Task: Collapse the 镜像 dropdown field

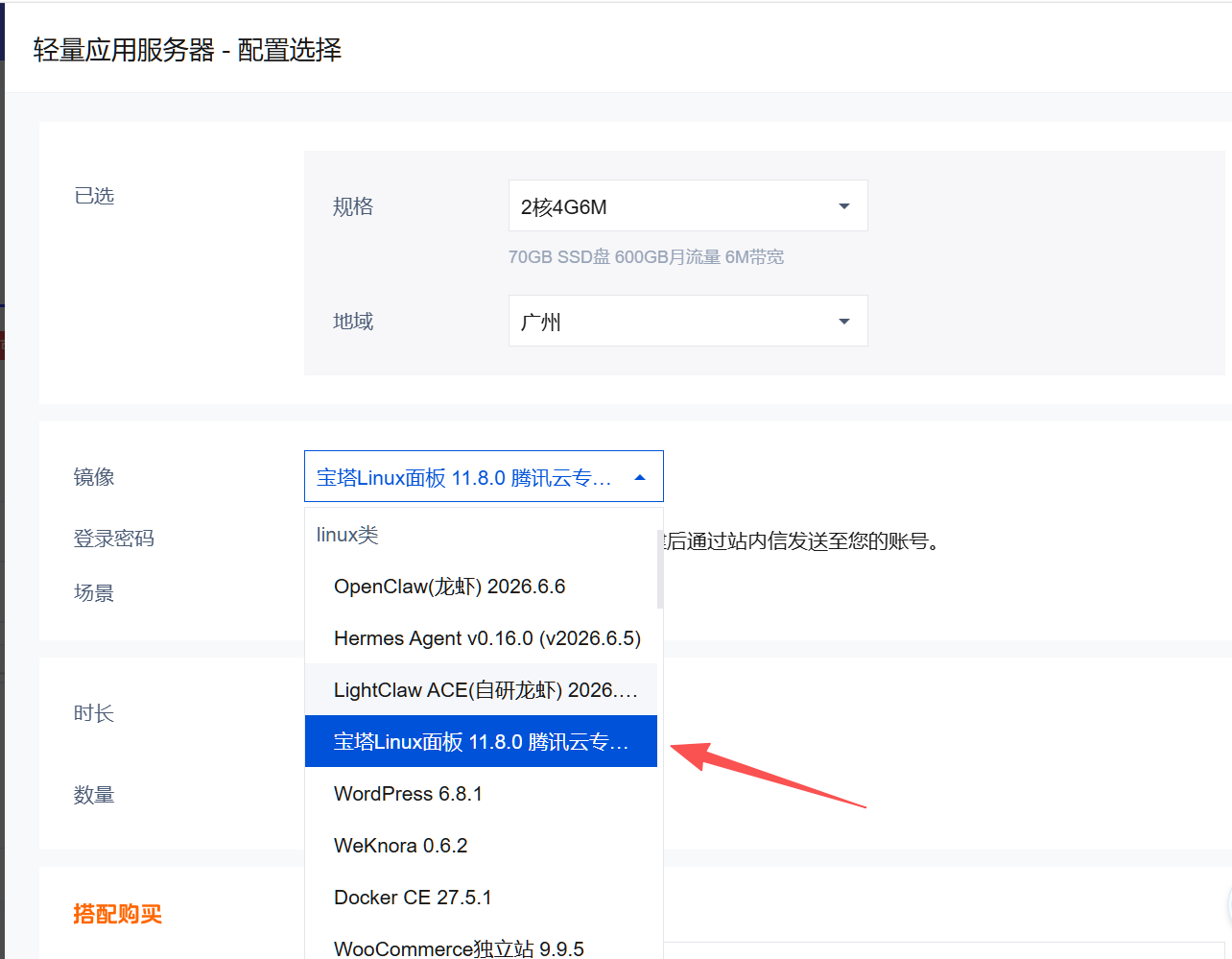Action: [484, 476]
